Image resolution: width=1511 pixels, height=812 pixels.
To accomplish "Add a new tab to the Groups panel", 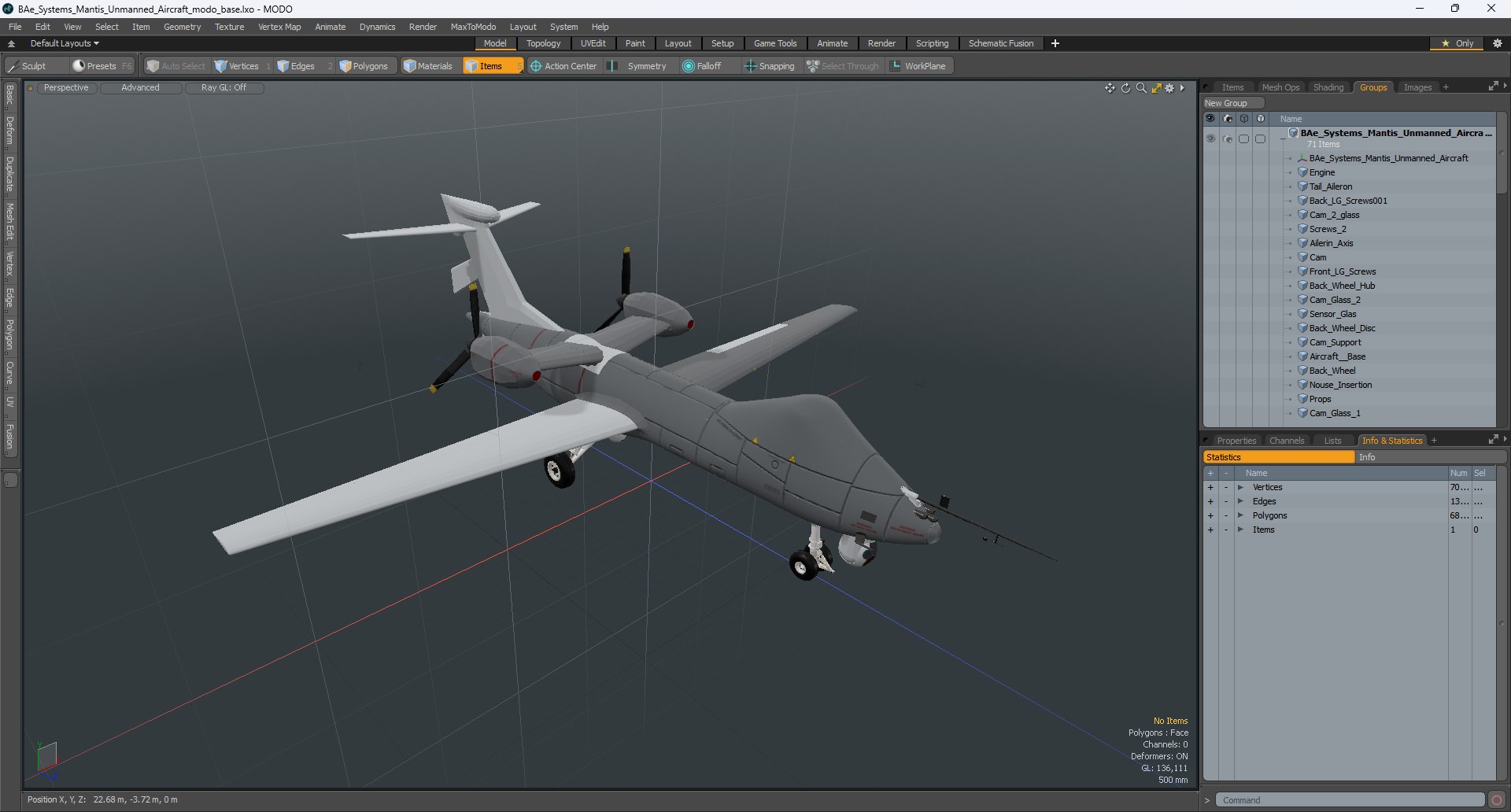I will (1446, 87).
